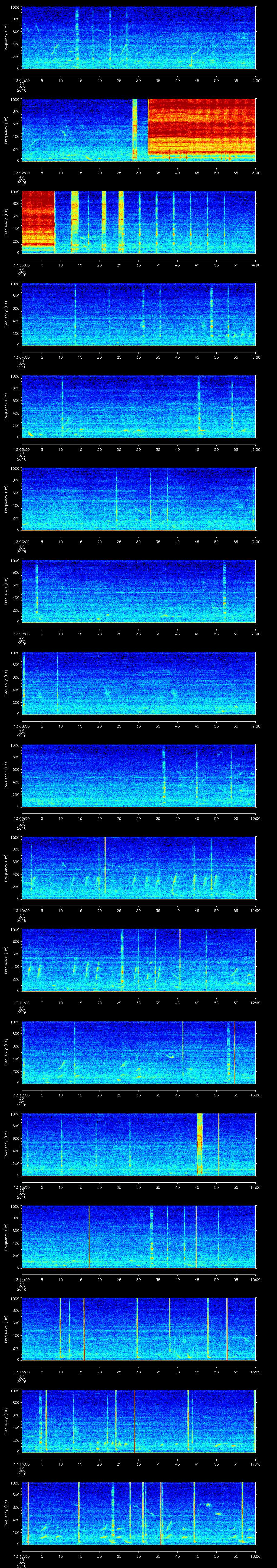
Task: Select the spectrogram panel starting at 13:10:00
Action: pos(139,868)
